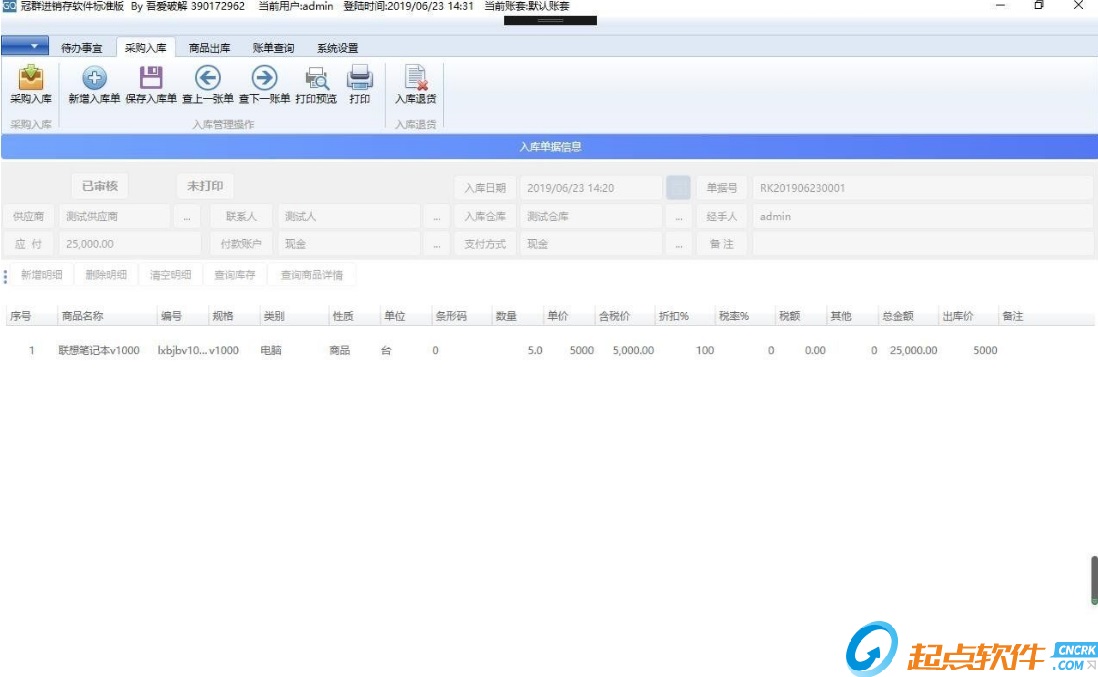Open warehouse picker beside 测试仓库

678,215
